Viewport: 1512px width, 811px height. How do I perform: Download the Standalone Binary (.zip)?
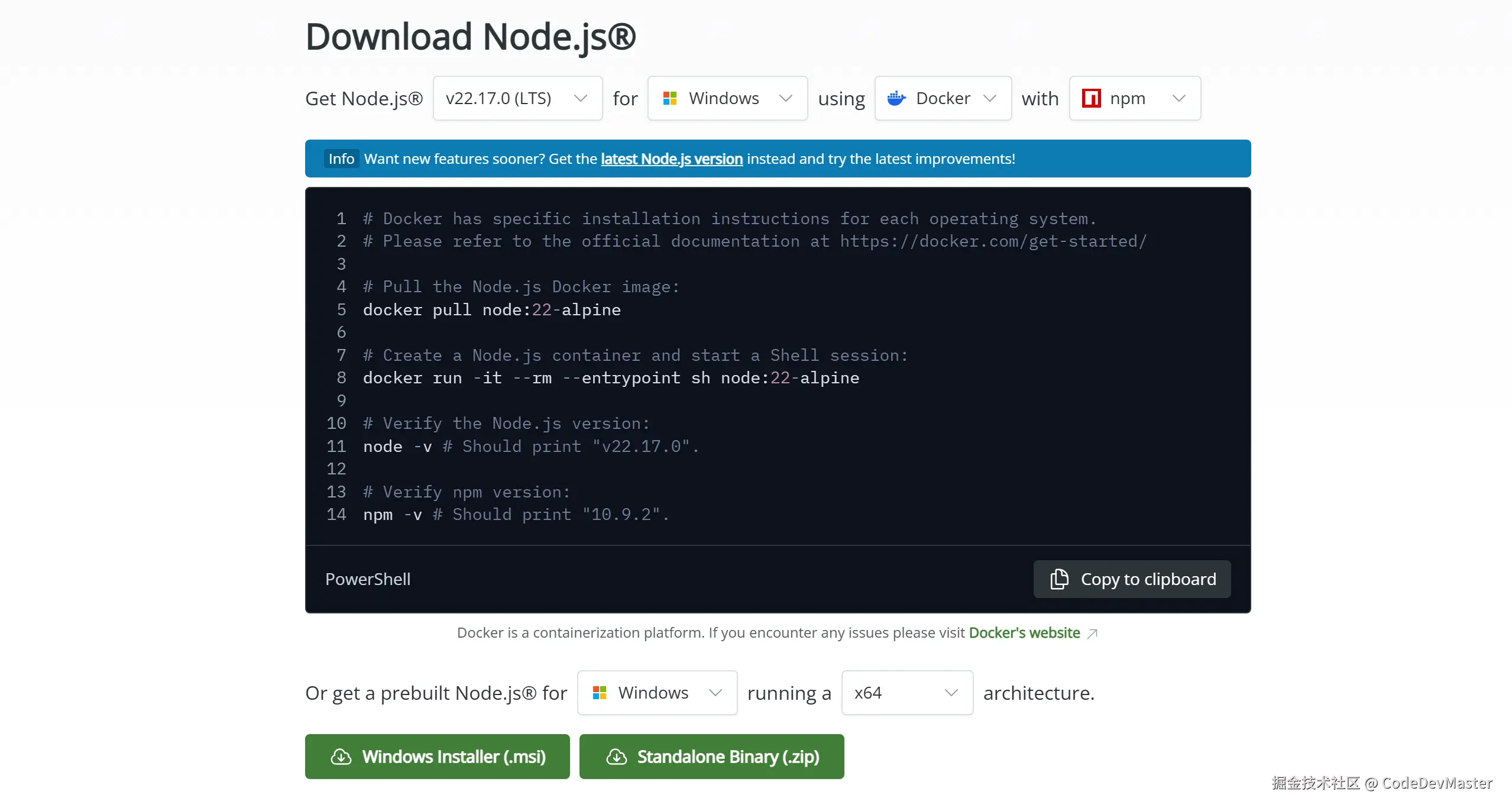pos(711,757)
